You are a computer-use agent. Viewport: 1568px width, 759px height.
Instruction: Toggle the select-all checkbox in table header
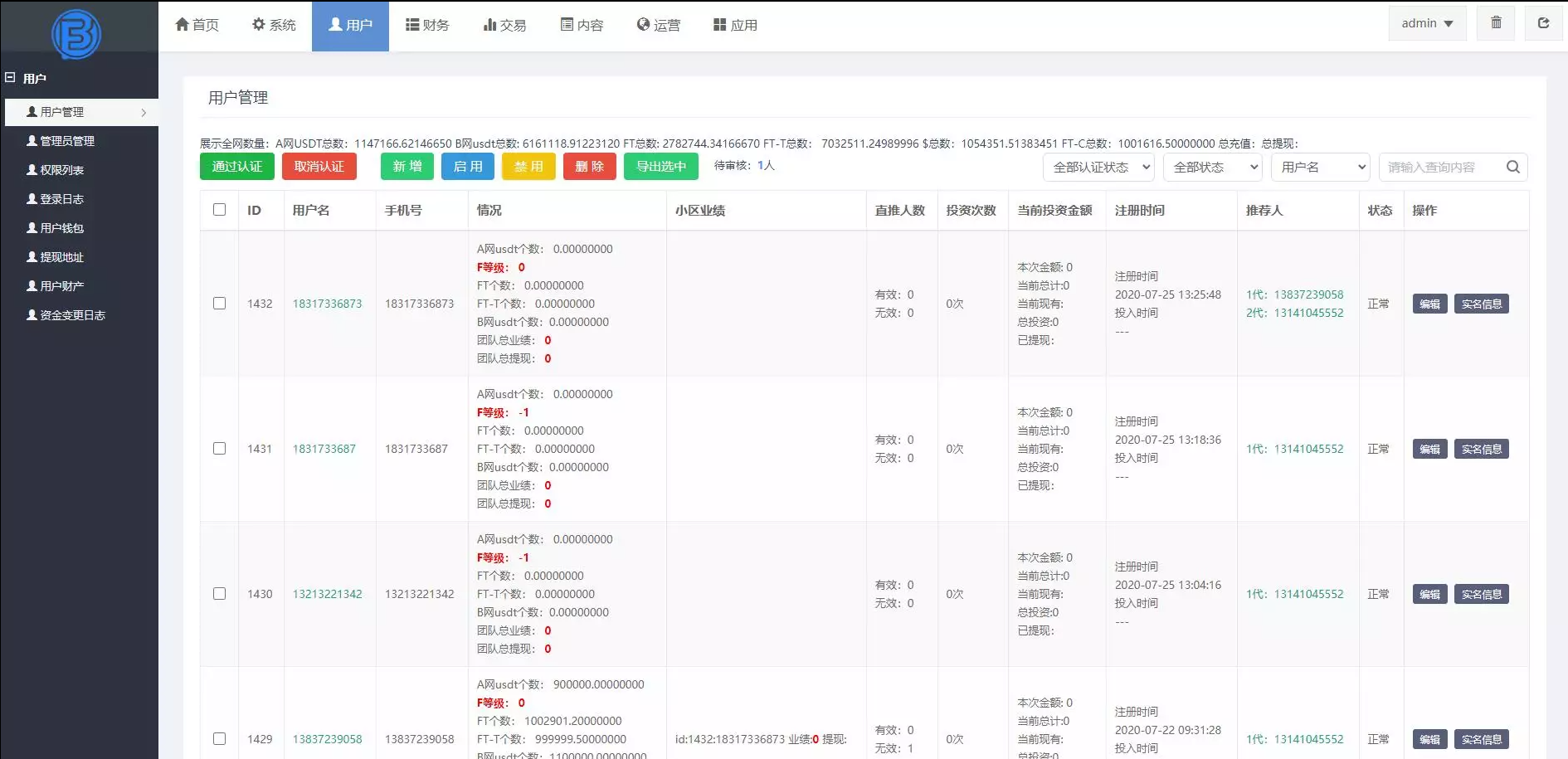pos(219,210)
